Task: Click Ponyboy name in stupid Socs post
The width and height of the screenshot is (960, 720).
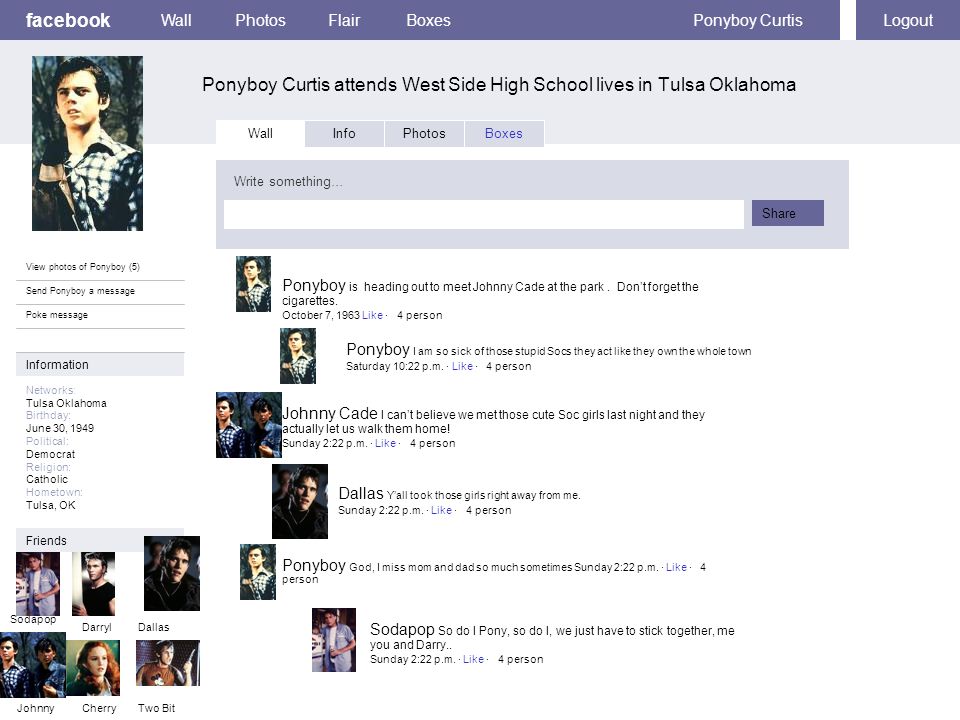Action: [x=378, y=350]
